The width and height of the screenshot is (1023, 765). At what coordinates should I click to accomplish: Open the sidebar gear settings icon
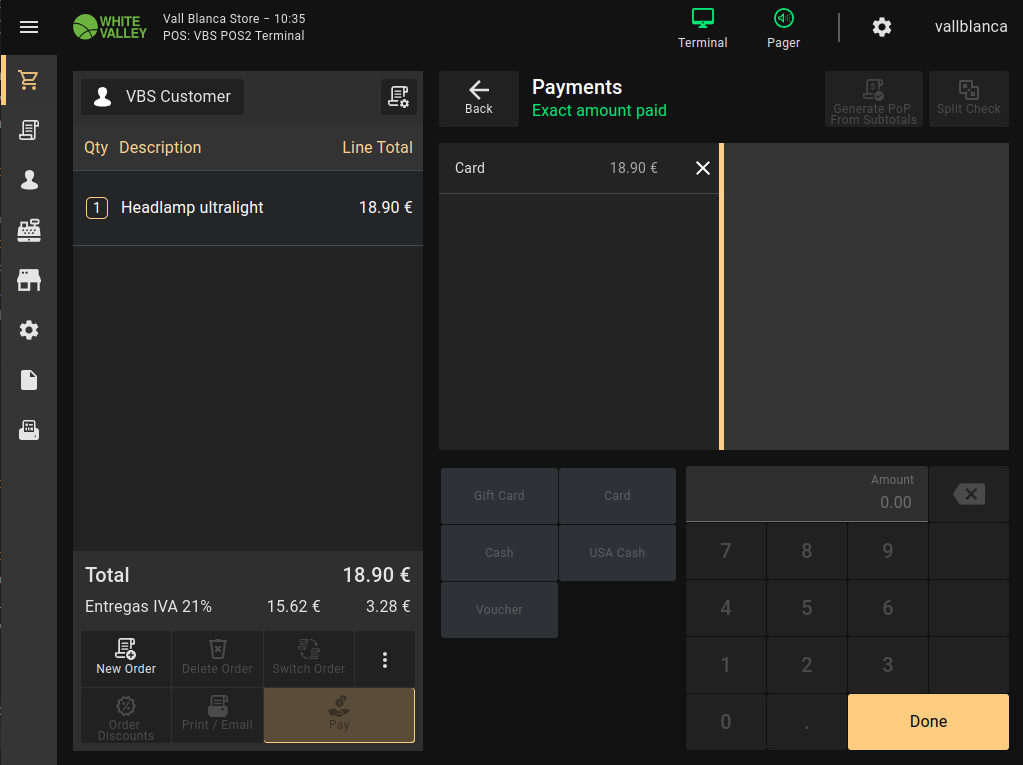[29, 330]
